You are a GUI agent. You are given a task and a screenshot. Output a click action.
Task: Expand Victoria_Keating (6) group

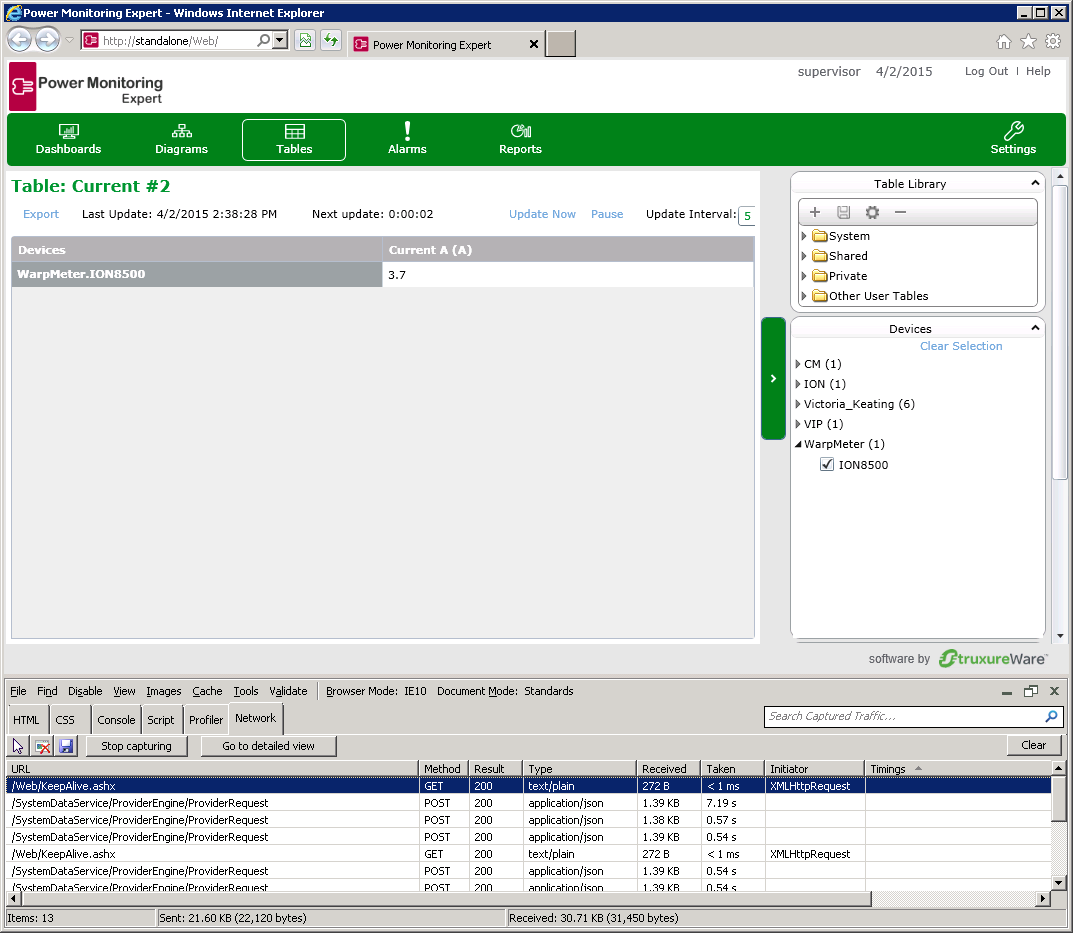point(798,404)
